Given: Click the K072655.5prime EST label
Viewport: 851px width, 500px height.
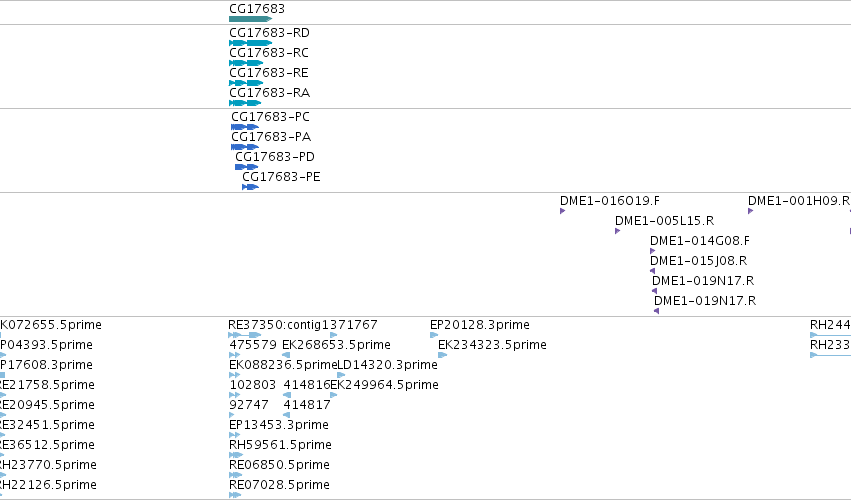Looking at the screenshot, I should tap(51, 325).
